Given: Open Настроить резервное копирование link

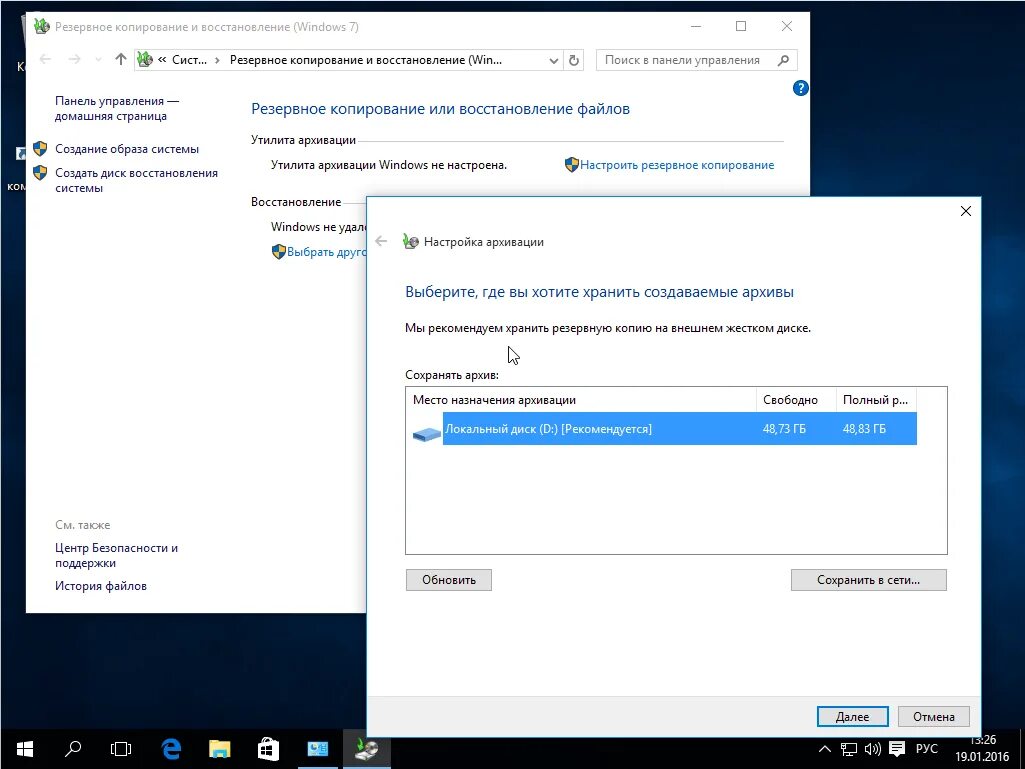Looking at the screenshot, I should point(677,165).
